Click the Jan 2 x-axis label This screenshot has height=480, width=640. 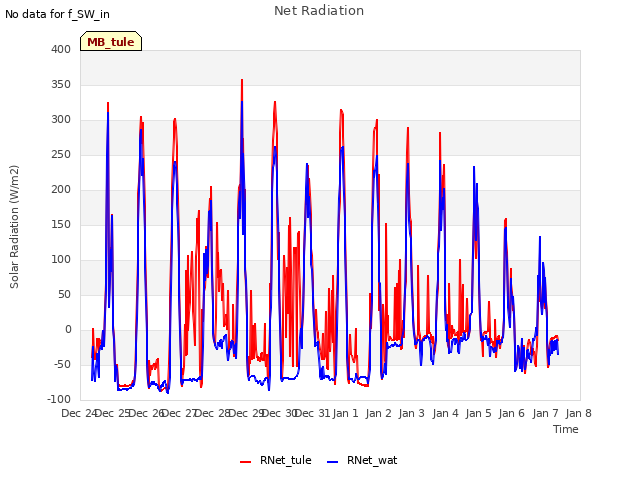click(x=379, y=413)
